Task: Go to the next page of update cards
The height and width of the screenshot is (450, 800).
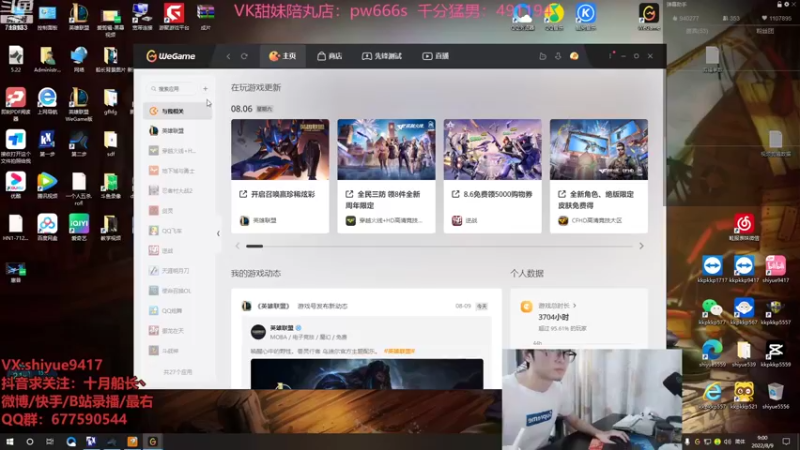Action: [x=641, y=246]
